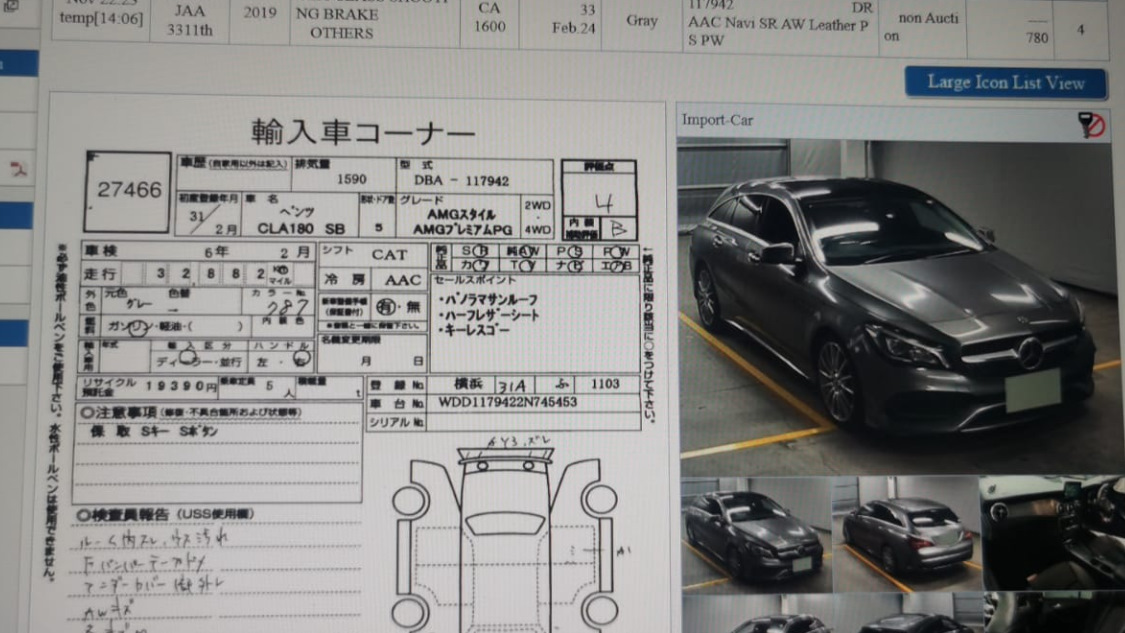
Task: Open the PDF icon in left sidebar
Action: tap(18, 170)
